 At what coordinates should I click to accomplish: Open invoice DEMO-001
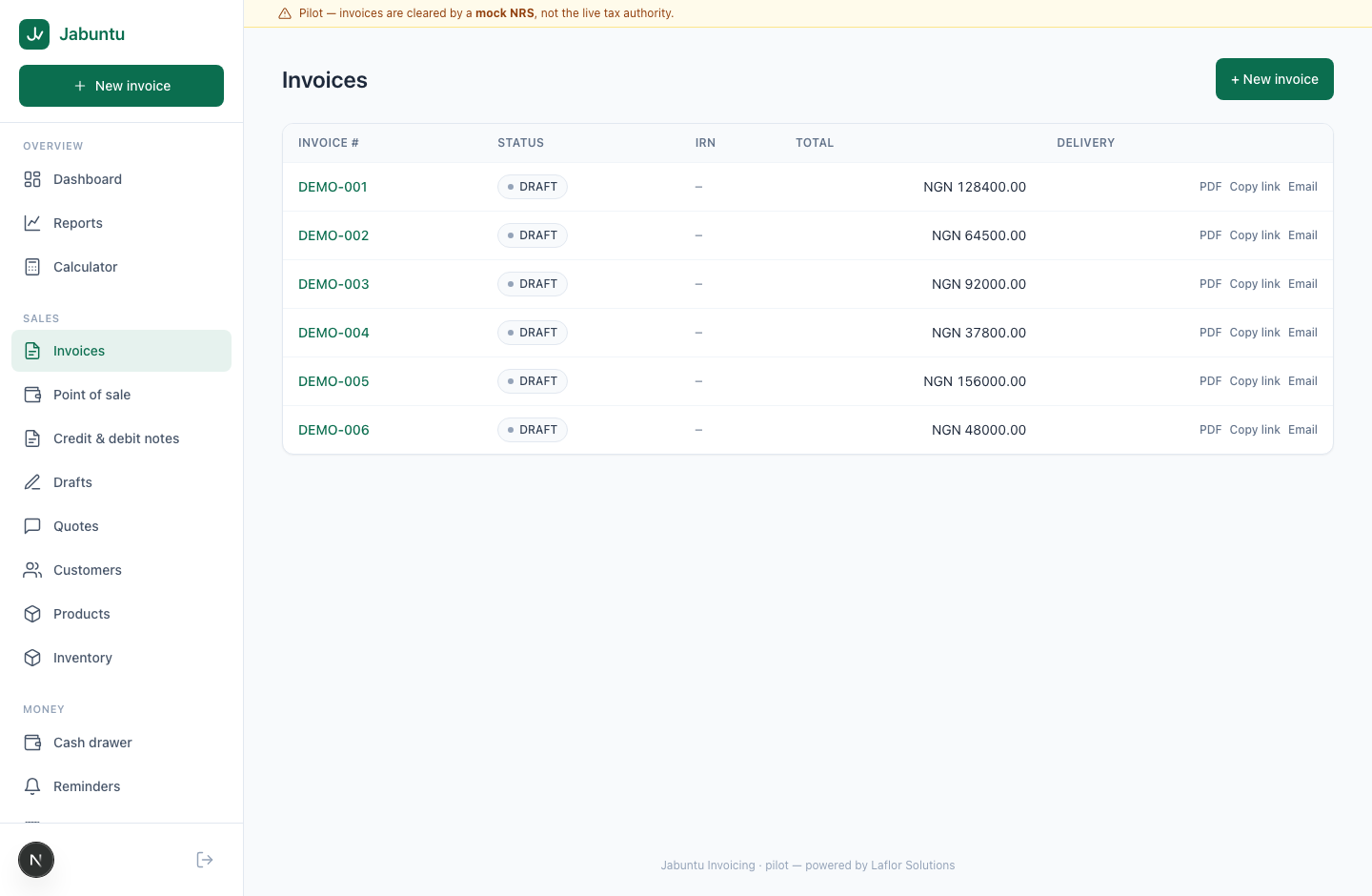tap(333, 187)
